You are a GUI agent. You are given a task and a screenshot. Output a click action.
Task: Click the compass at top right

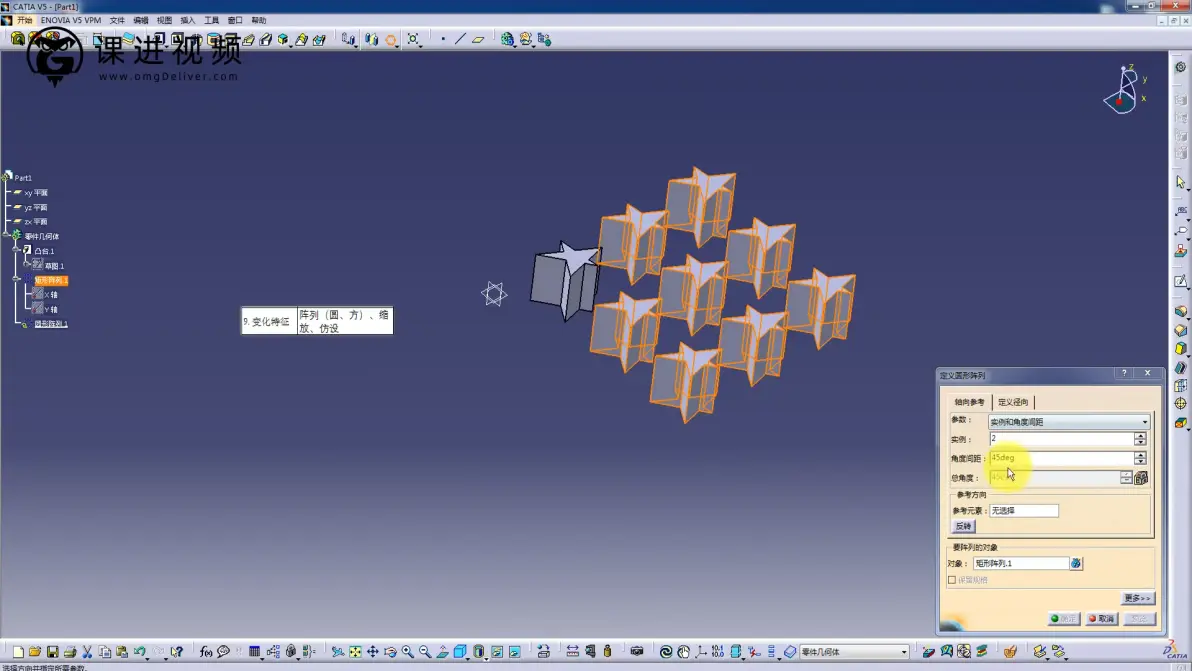point(1124,90)
